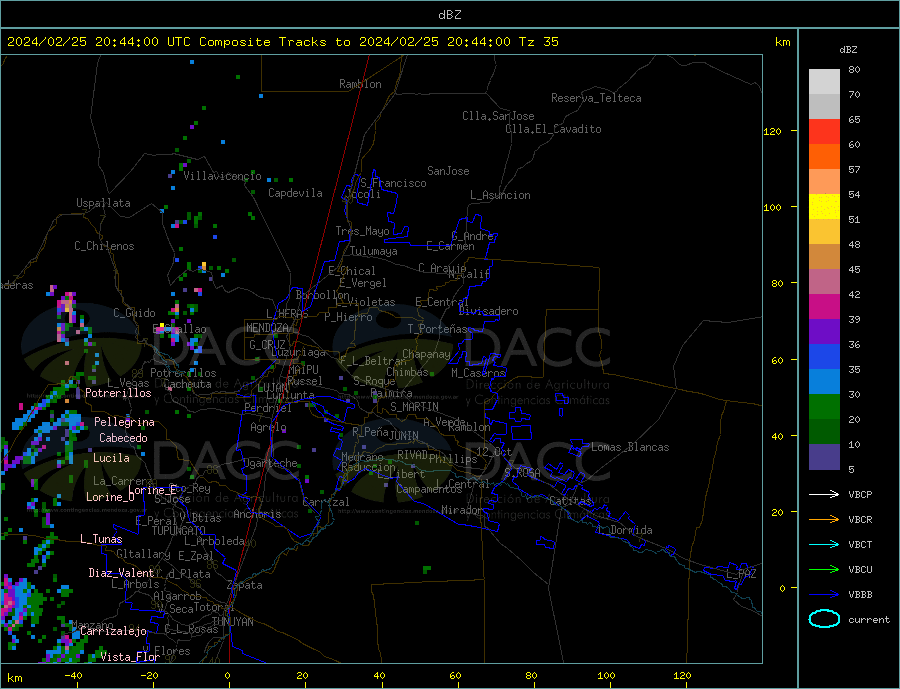Click the L_Asuncion label
Viewport: 900px width, 689px height.
click(x=500, y=195)
